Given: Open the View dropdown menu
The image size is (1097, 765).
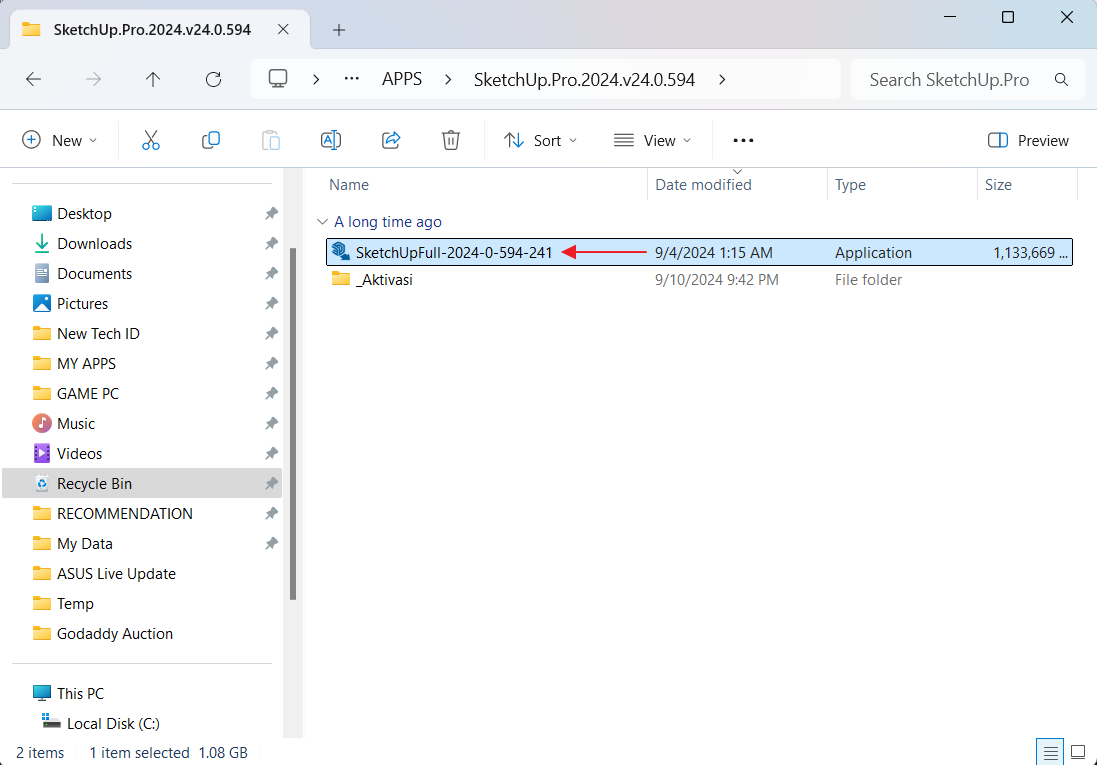Looking at the screenshot, I should point(653,140).
